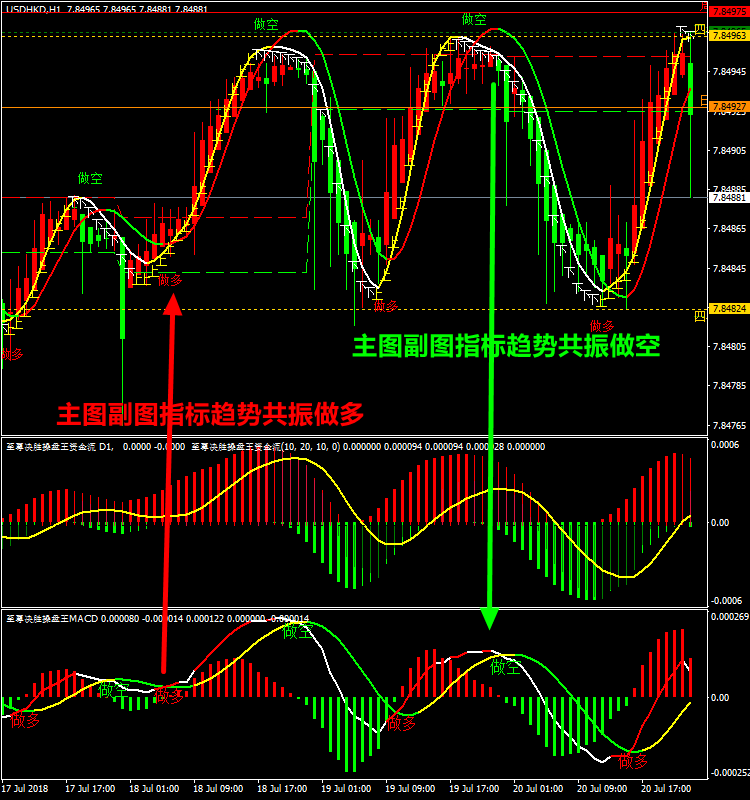750x800 pixels.
Task: Click the yellow price tag 7.84824
Action: pos(726,308)
